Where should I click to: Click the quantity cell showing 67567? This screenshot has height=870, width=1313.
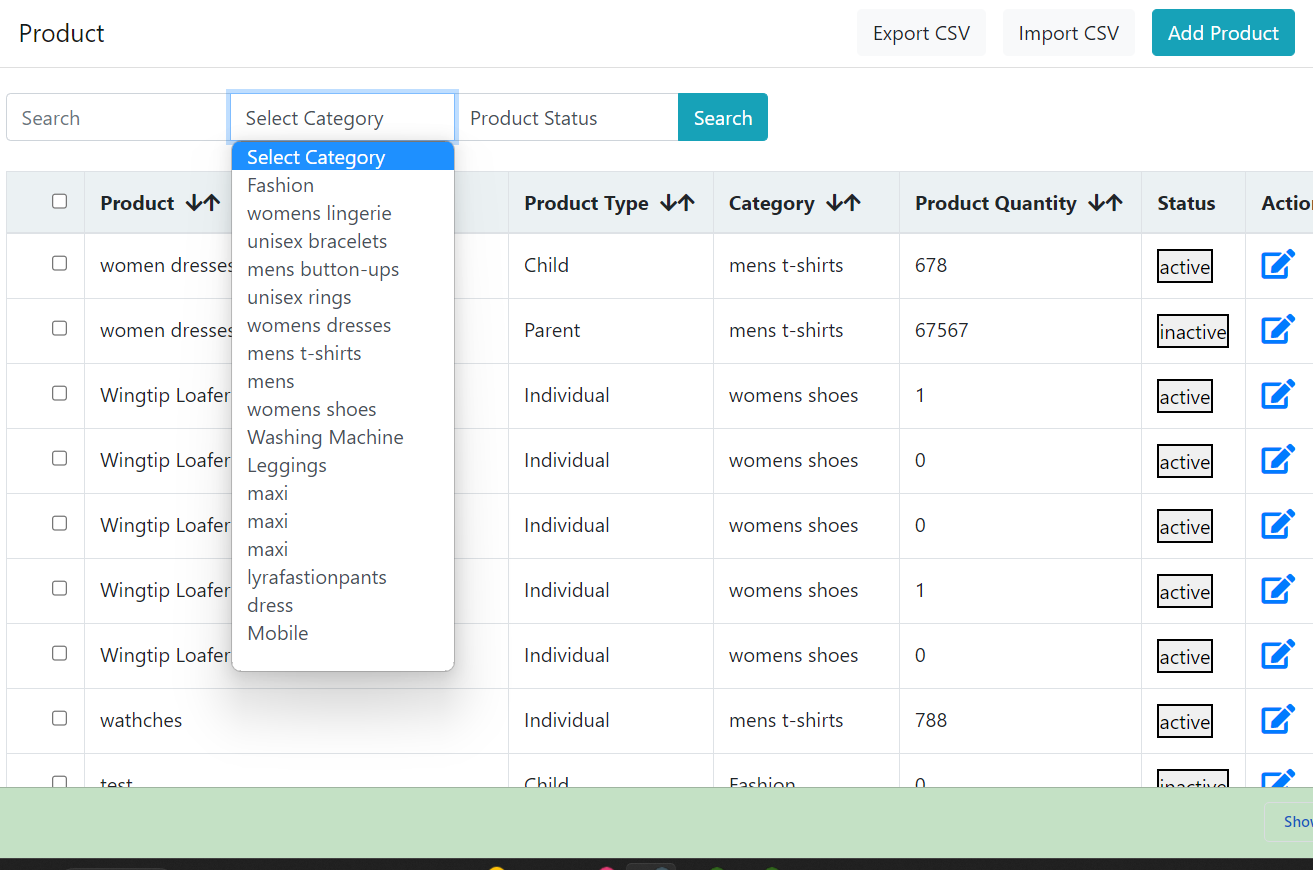(1020, 330)
